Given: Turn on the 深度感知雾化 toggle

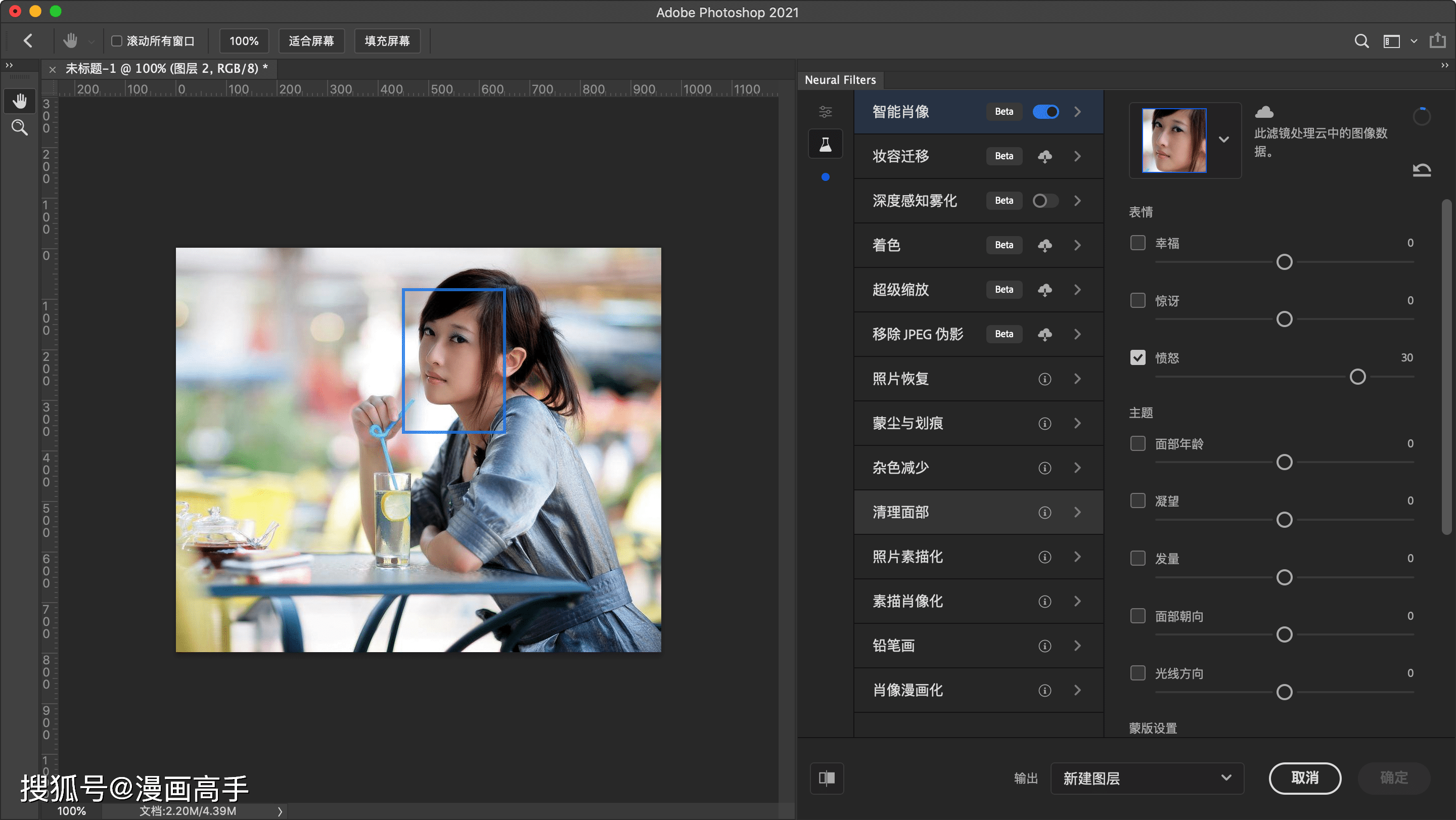Looking at the screenshot, I should coord(1045,201).
